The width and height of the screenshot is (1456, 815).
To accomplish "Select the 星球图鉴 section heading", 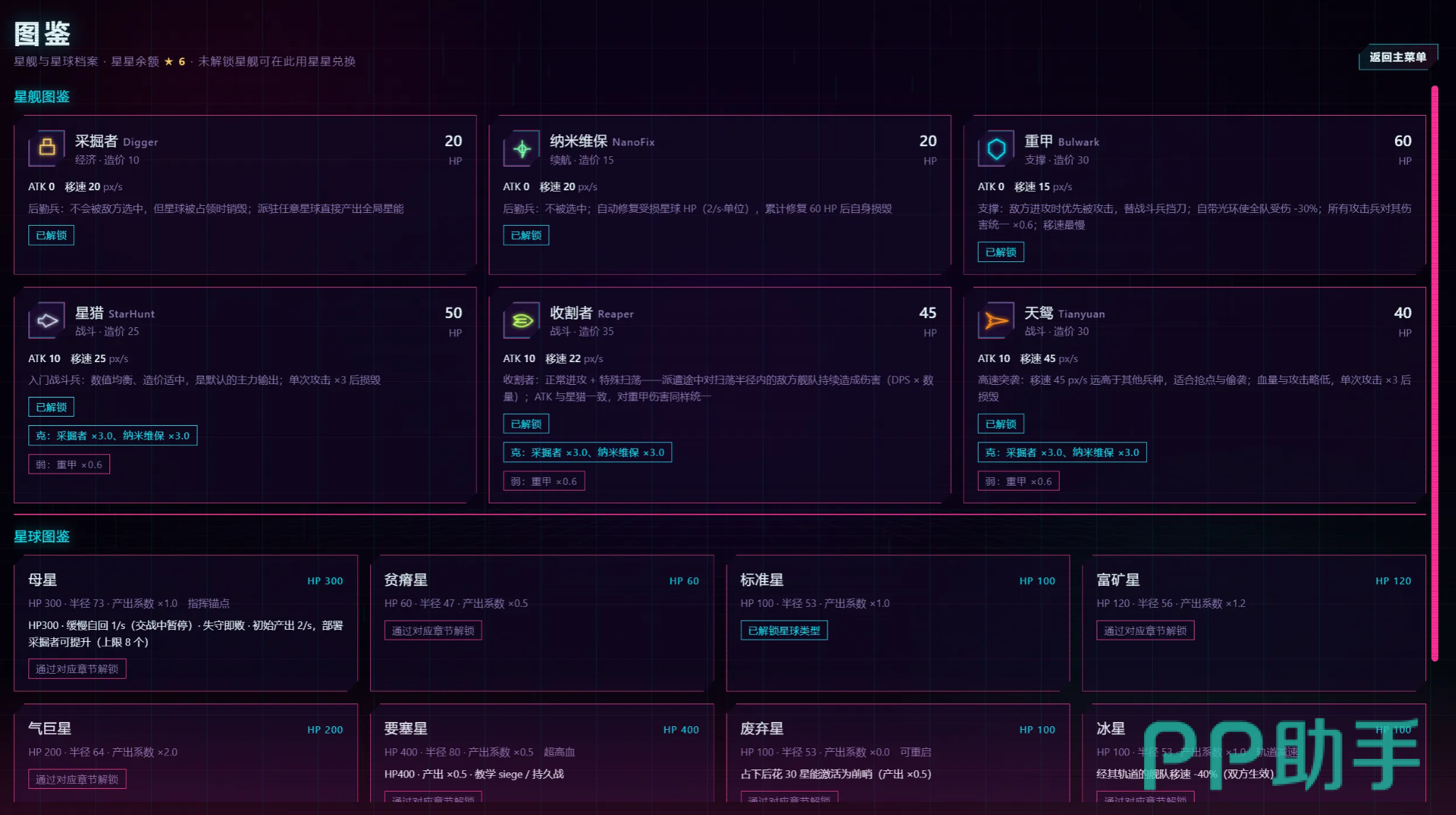I will tap(42, 537).
